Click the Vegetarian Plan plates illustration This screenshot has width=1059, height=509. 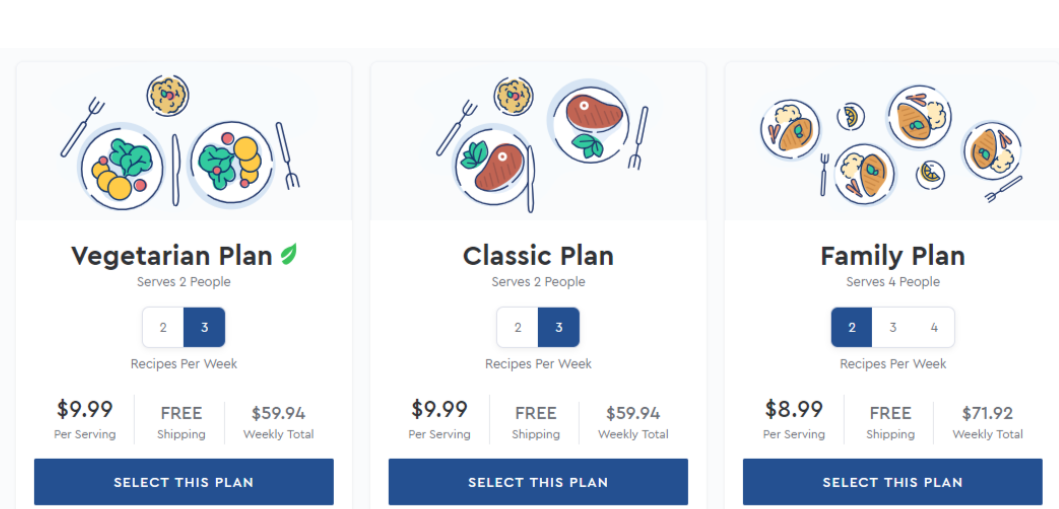click(180, 142)
